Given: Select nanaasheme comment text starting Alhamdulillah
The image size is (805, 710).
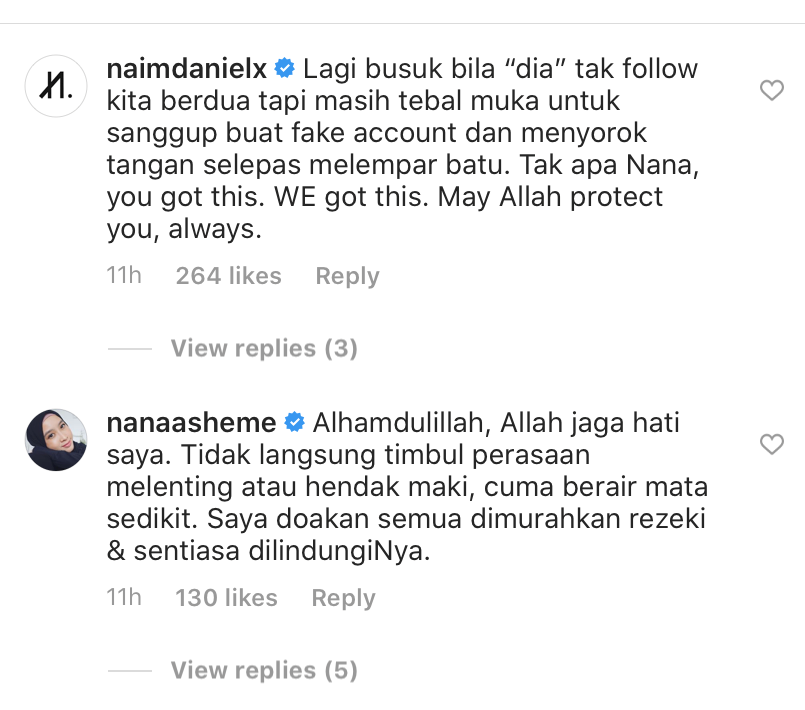Looking at the screenshot, I should (x=407, y=487).
